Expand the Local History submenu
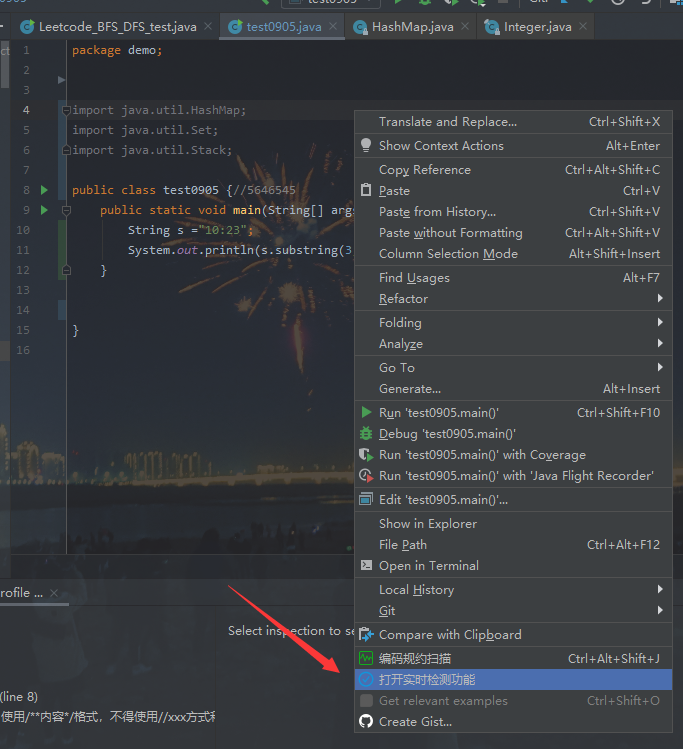The height and width of the screenshot is (749, 683). 513,589
